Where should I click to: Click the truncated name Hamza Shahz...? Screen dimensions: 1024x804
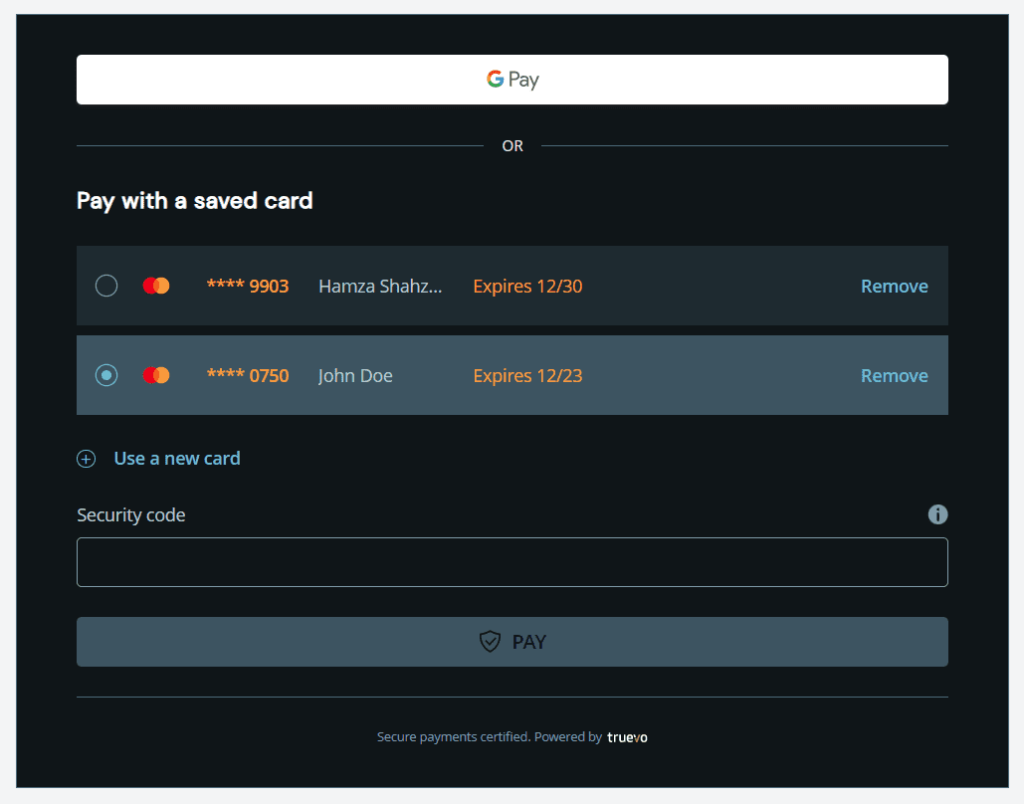(380, 286)
